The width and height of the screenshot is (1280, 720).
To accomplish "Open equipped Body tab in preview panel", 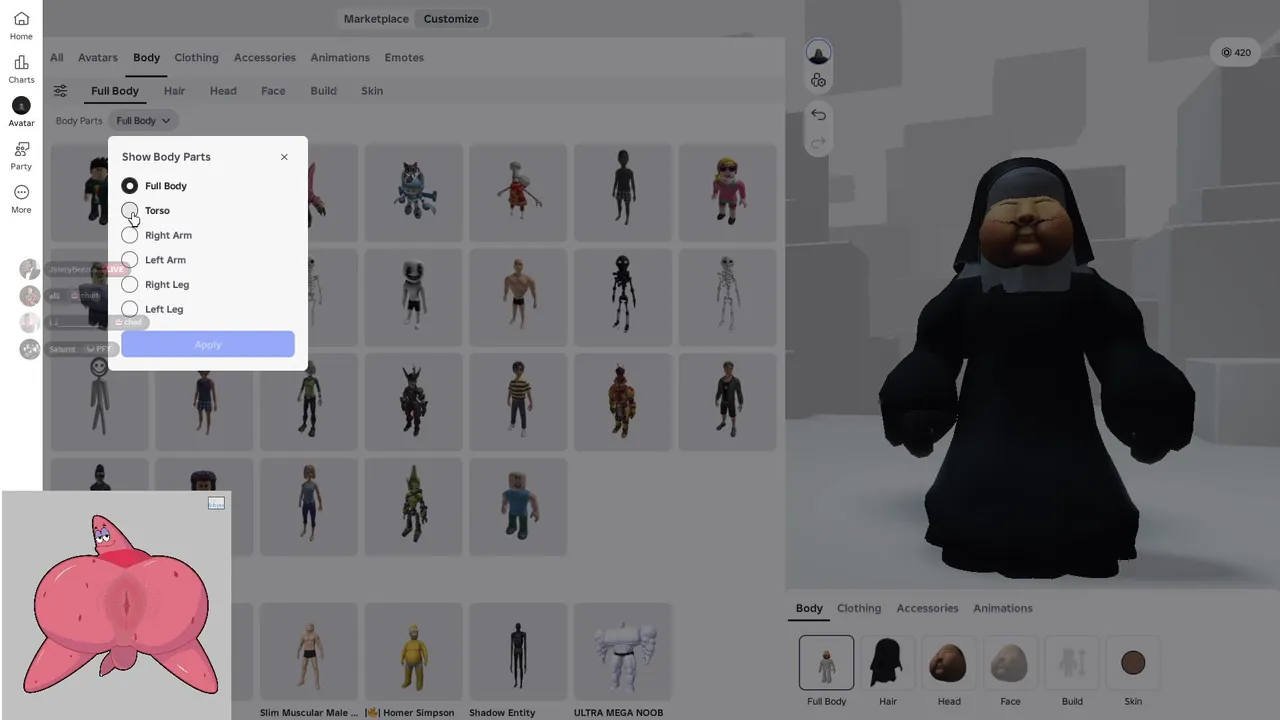I will 809,608.
